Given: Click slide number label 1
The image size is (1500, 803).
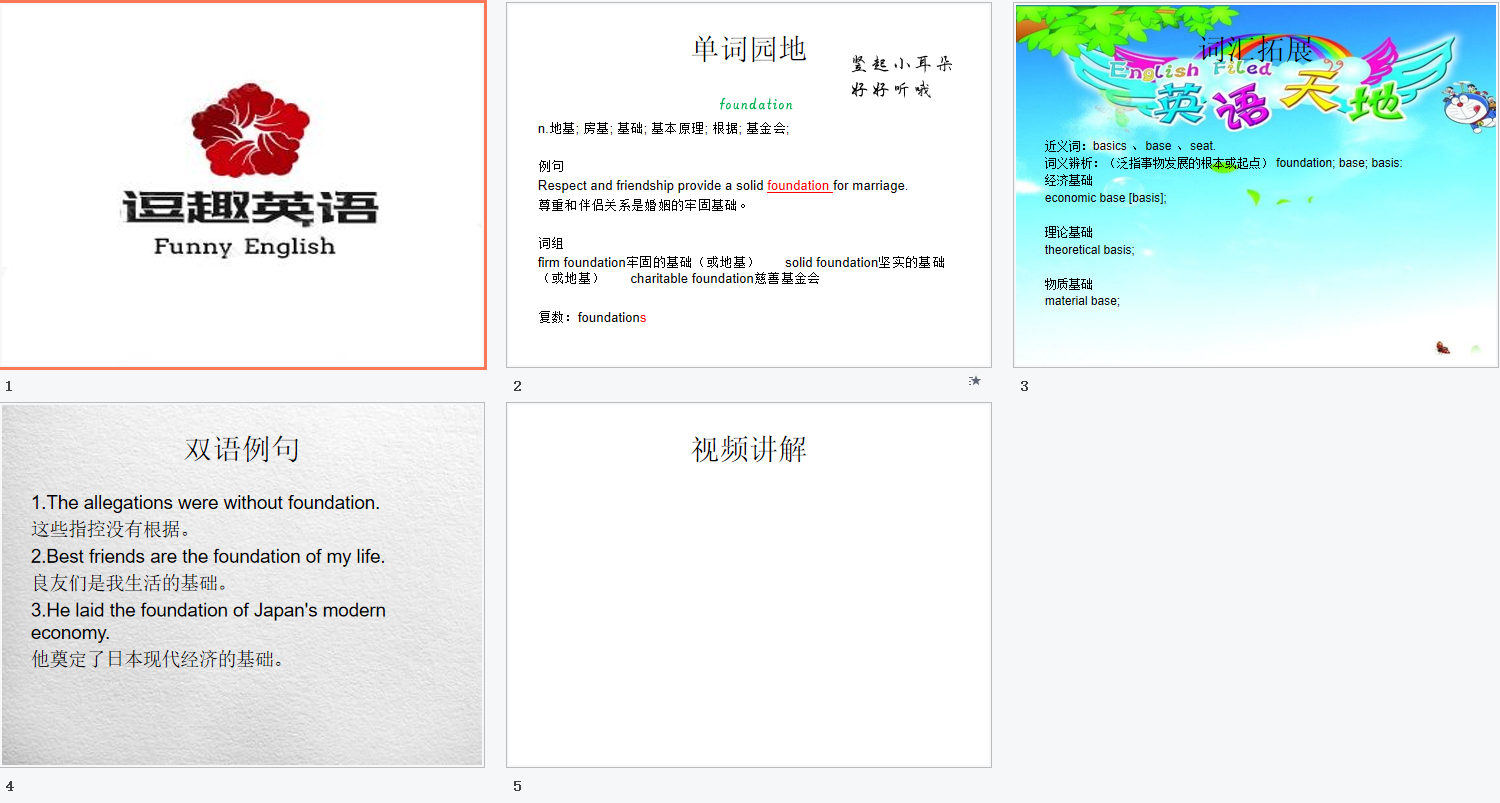Looking at the screenshot, I should click(8, 386).
